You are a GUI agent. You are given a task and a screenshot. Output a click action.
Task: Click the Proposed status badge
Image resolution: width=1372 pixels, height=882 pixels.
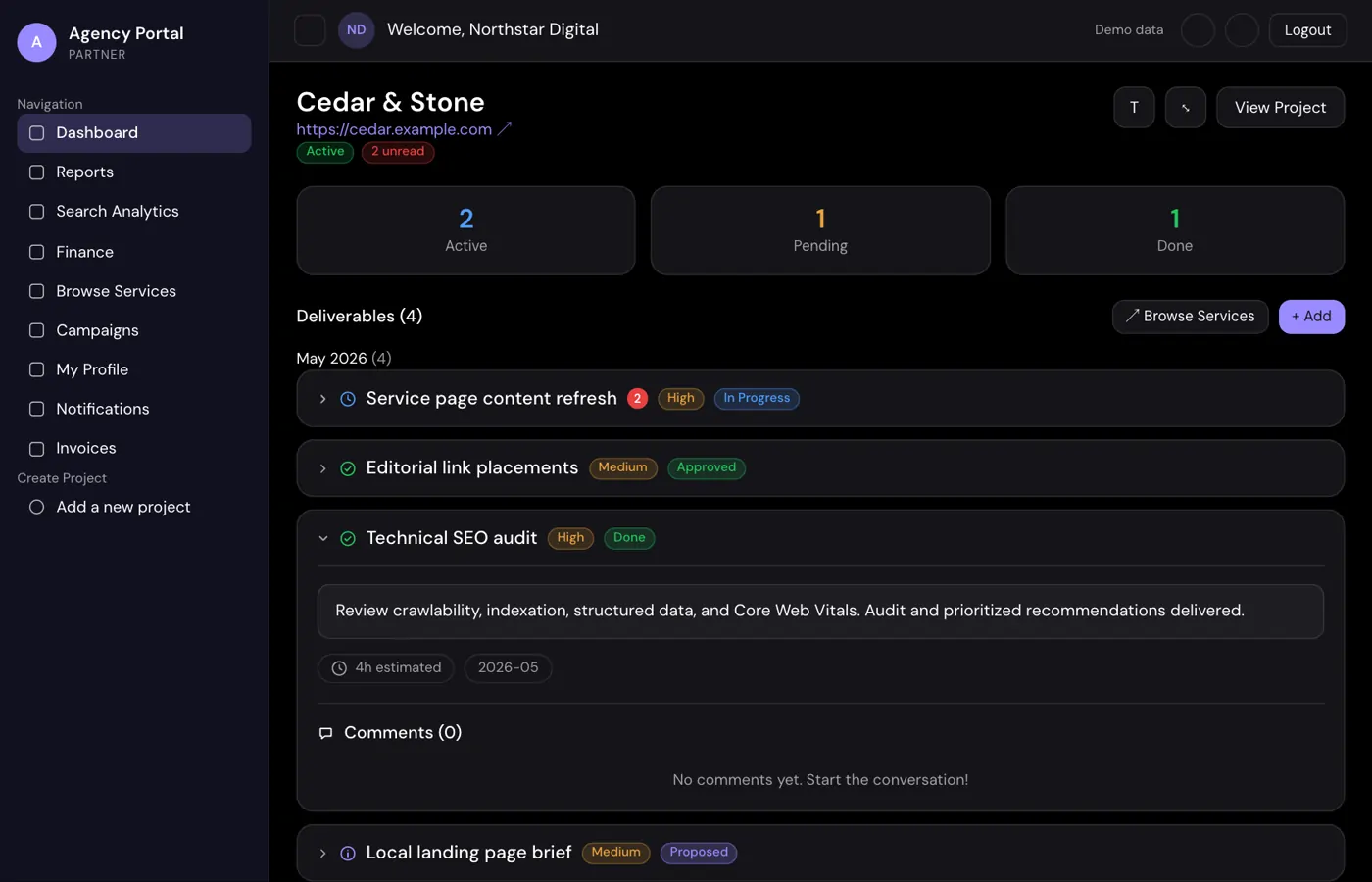[x=699, y=854]
